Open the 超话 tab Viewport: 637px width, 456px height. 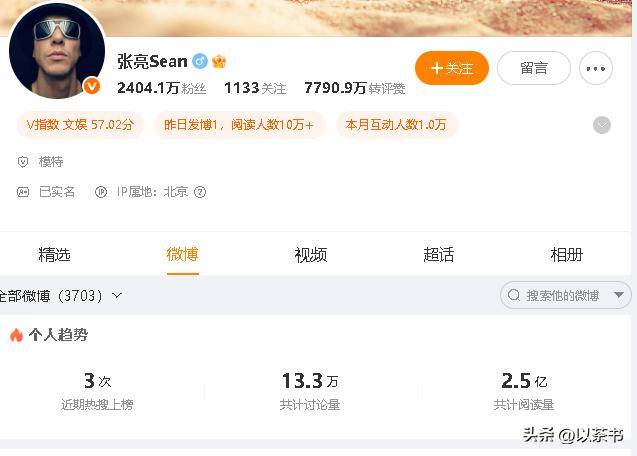point(439,255)
